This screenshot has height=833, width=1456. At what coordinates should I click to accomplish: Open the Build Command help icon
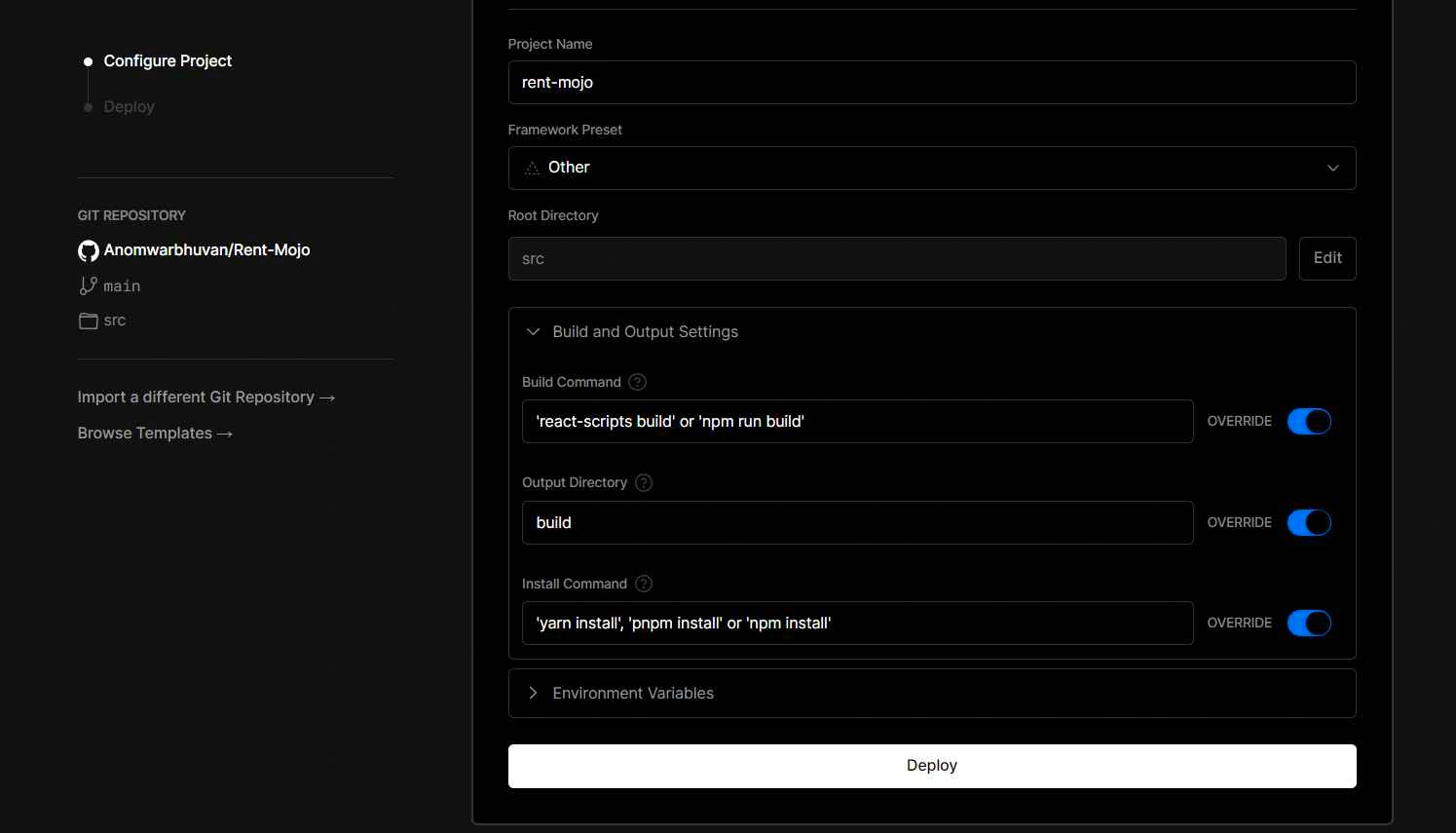click(637, 382)
